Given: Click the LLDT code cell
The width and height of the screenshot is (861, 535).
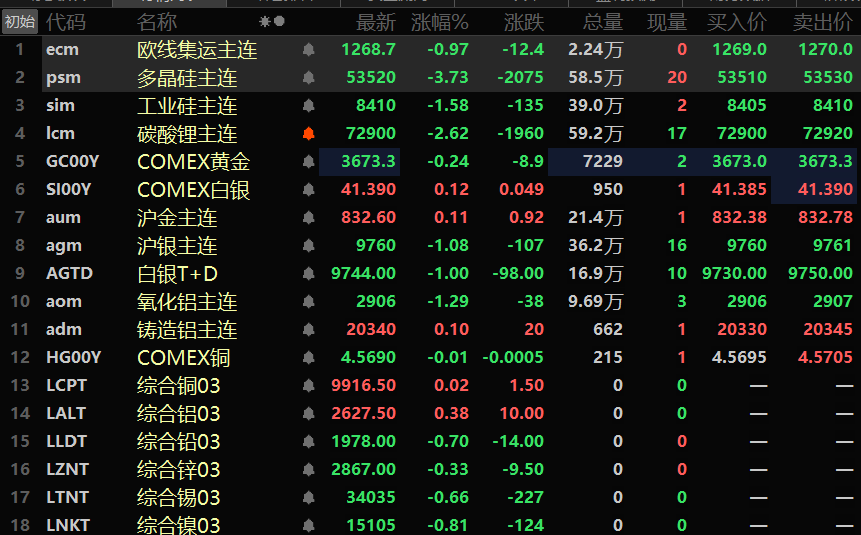Looking at the screenshot, I should coord(66,442).
